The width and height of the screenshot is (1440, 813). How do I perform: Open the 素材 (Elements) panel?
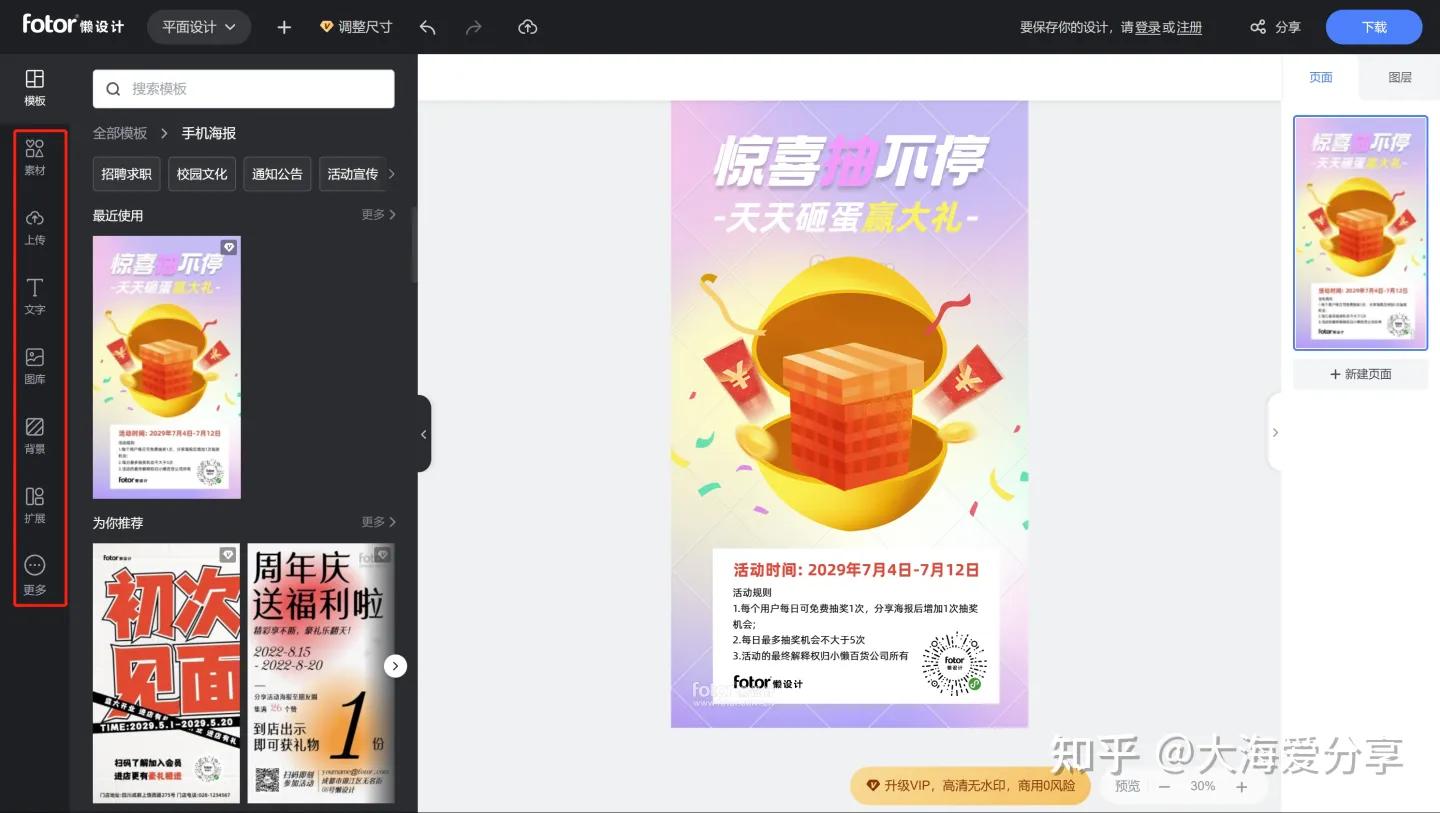35,157
